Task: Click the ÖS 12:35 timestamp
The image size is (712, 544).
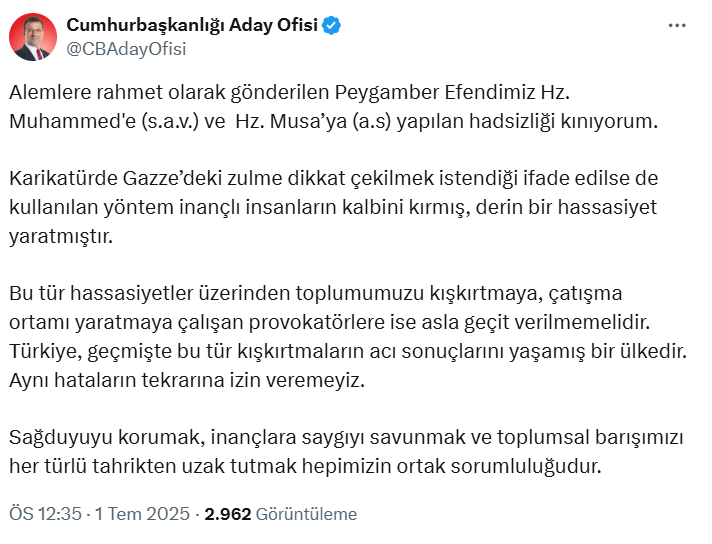Action: [45, 514]
